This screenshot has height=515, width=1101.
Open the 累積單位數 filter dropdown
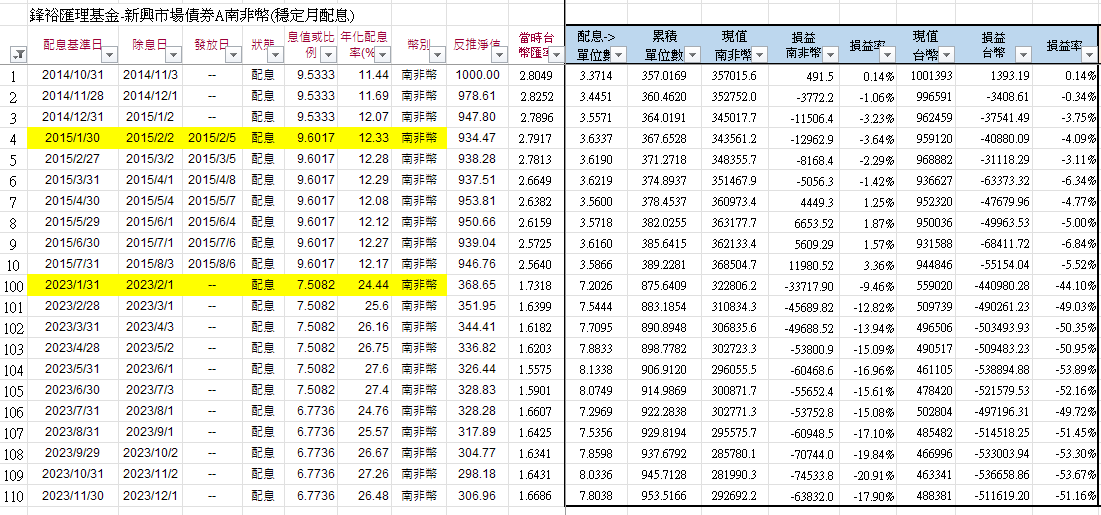[x=692, y=54]
